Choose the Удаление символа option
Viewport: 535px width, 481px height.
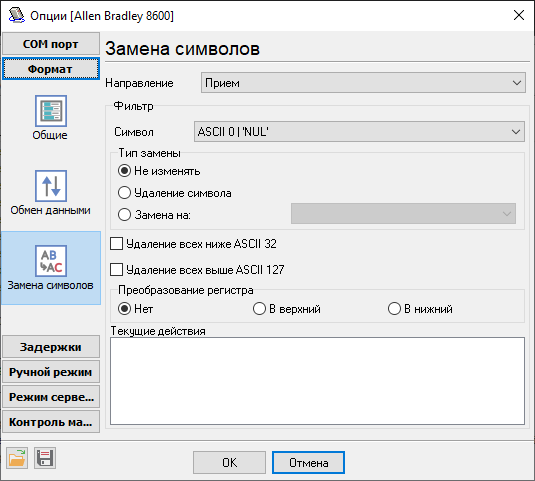coord(124,193)
